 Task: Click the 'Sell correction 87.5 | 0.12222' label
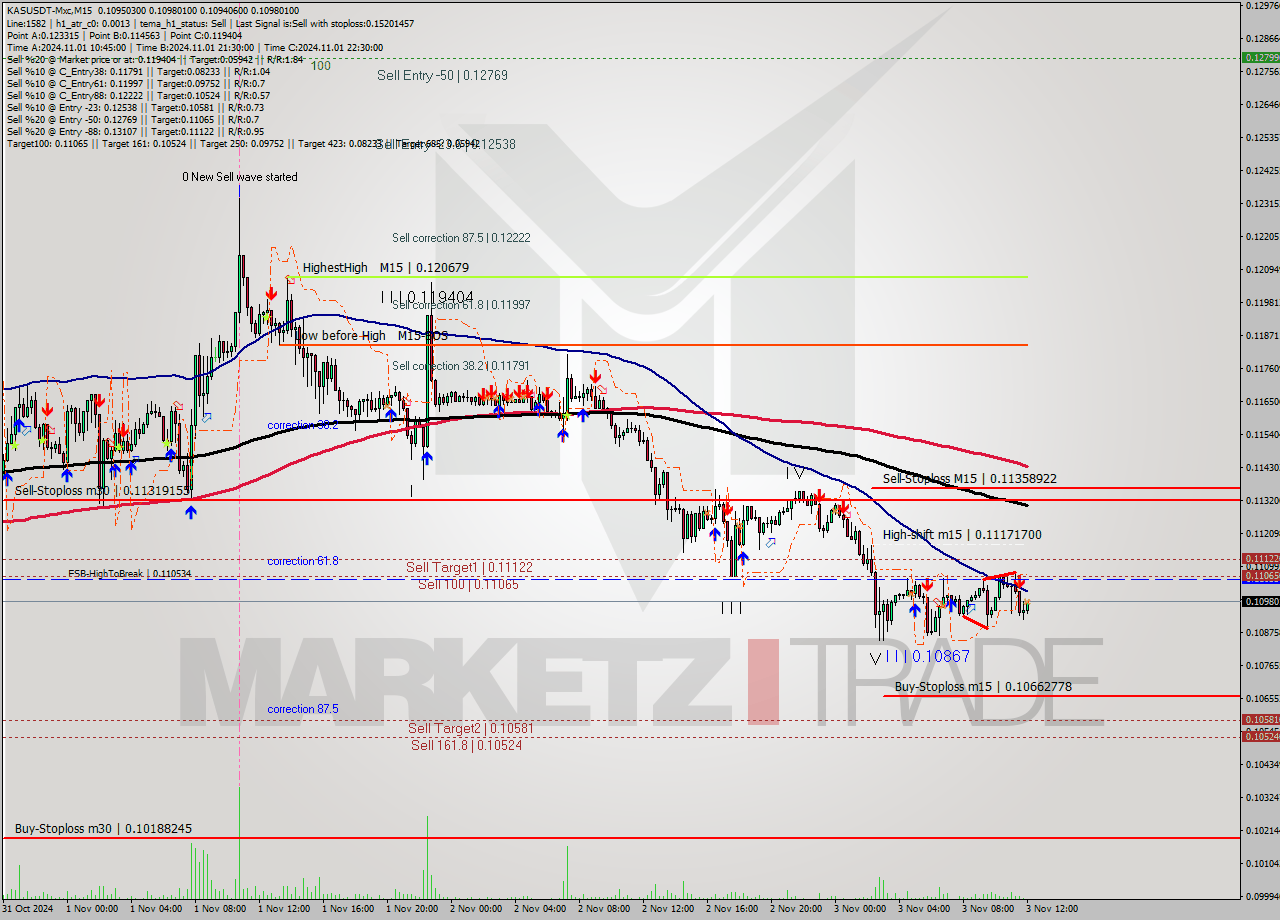[461, 238]
